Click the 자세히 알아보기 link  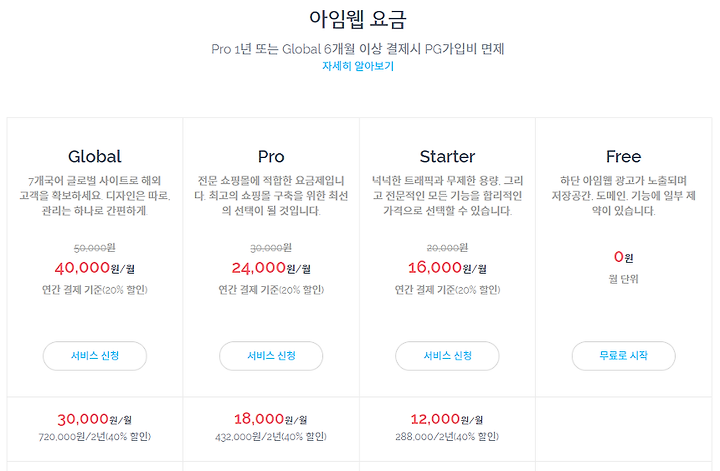click(x=358, y=66)
